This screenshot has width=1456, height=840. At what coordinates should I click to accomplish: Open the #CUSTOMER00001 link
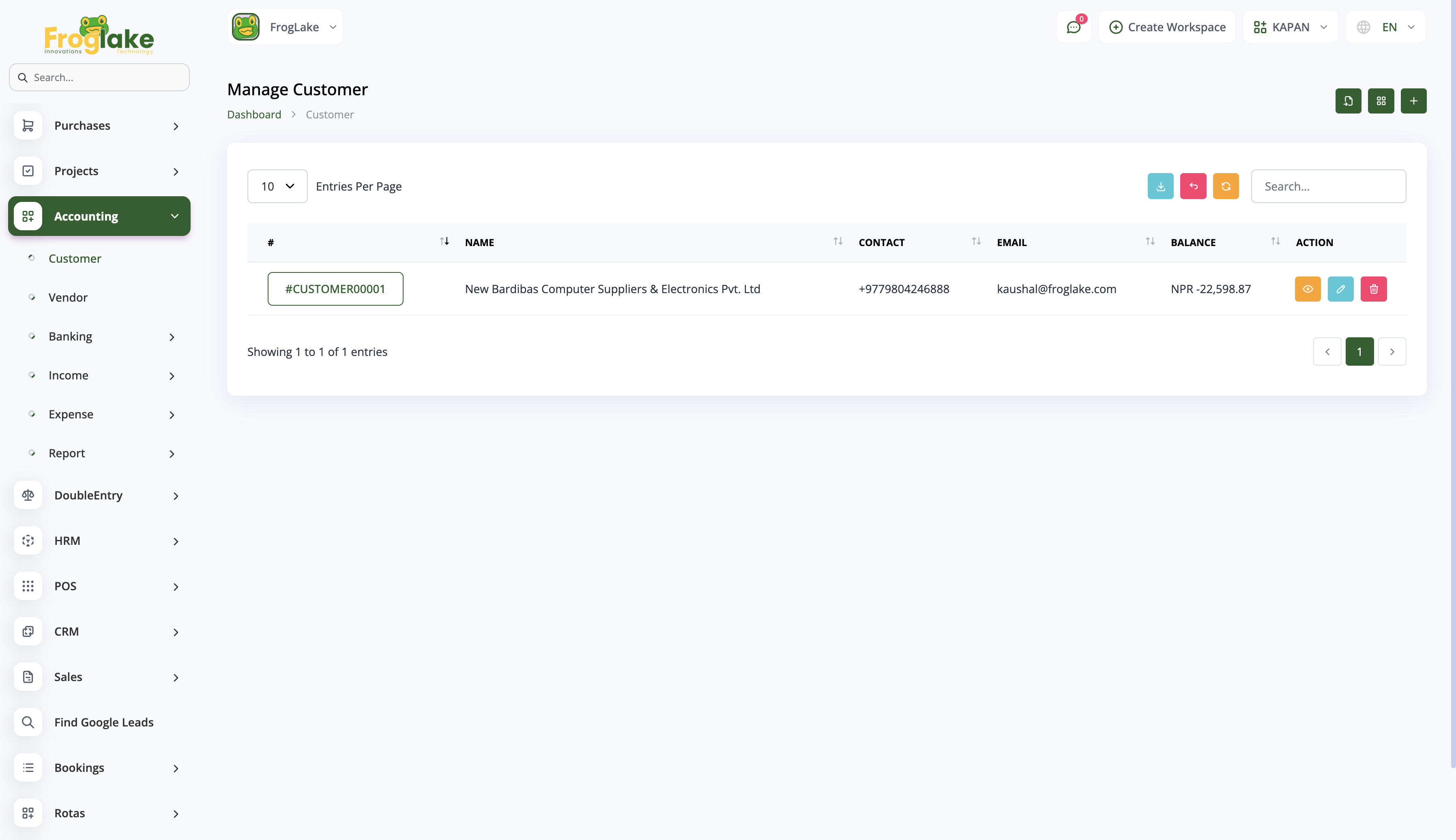pyautogui.click(x=335, y=289)
